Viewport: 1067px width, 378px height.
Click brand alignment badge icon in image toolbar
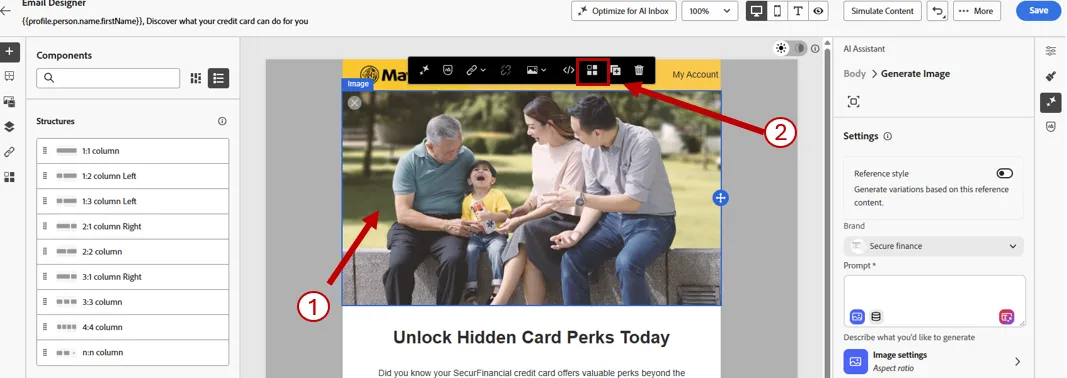pyautogui.click(x=448, y=69)
